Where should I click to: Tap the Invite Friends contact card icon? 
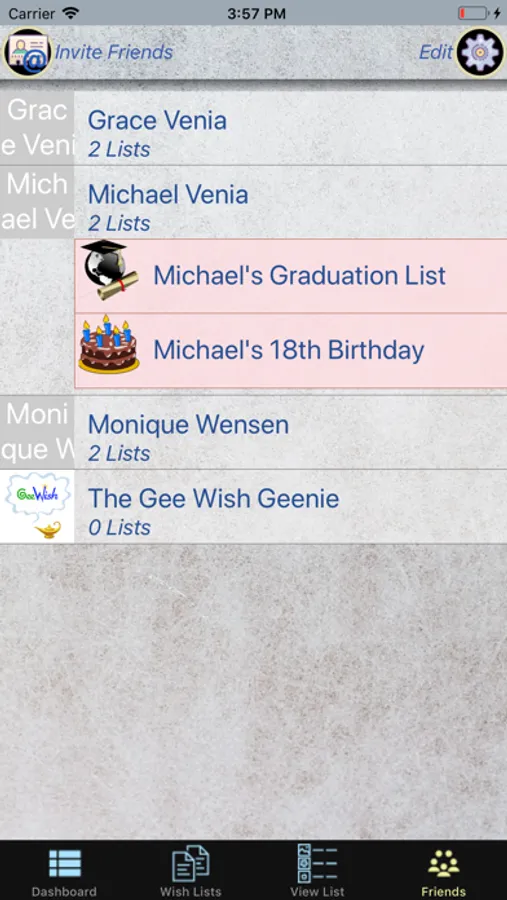pyautogui.click(x=28, y=52)
